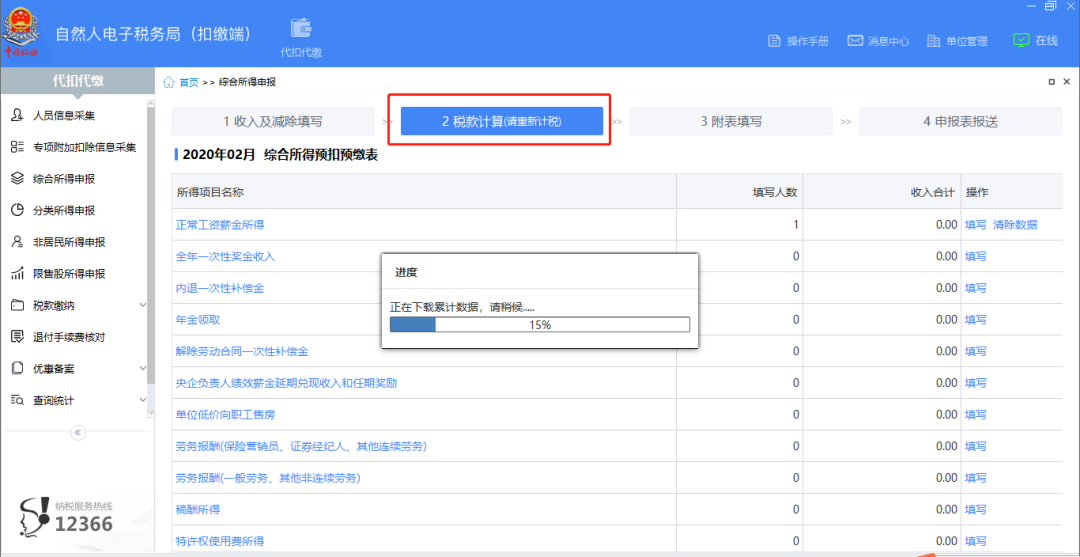Go to step 4 申报表报送
The width and height of the screenshot is (1080, 557).
(x=960, y=121)
